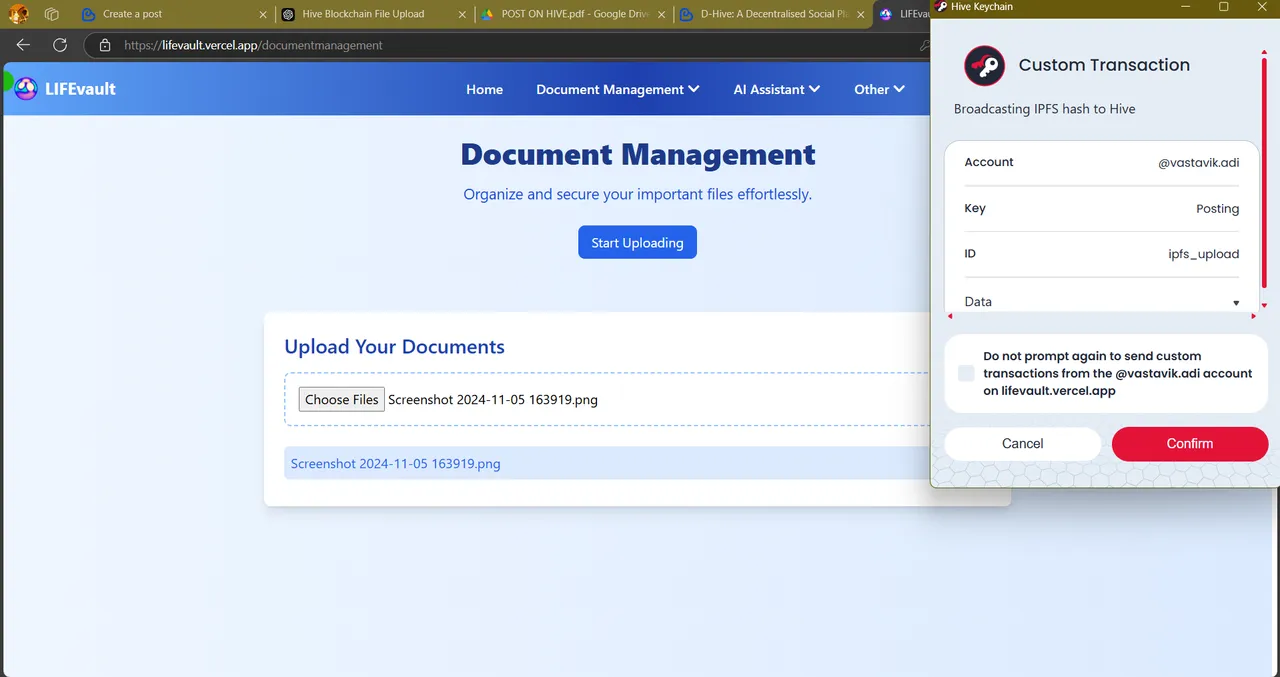1280x677 pixels.
Task: Minimize the Hive Keychain window
Action: [1186, 7]
